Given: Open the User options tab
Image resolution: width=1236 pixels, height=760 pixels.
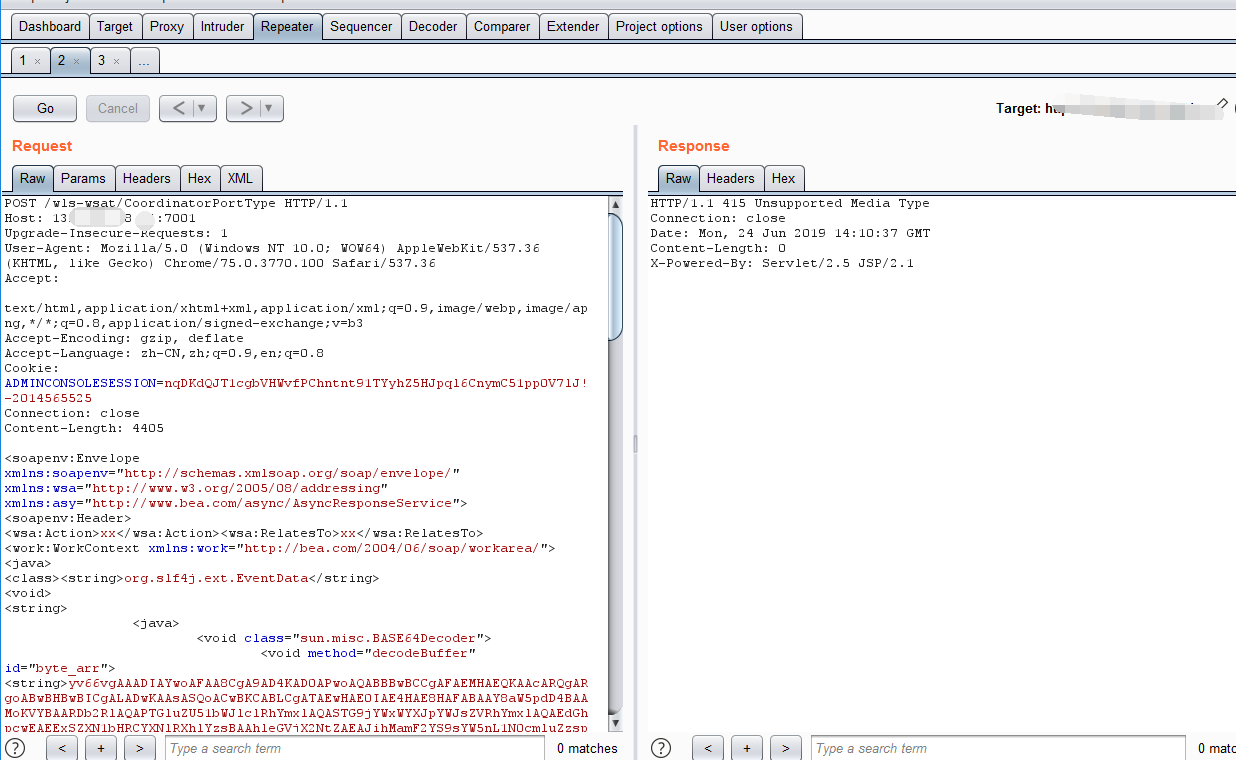Looking at the screenshot, I should pyautogui.click(x=756, y=27).
